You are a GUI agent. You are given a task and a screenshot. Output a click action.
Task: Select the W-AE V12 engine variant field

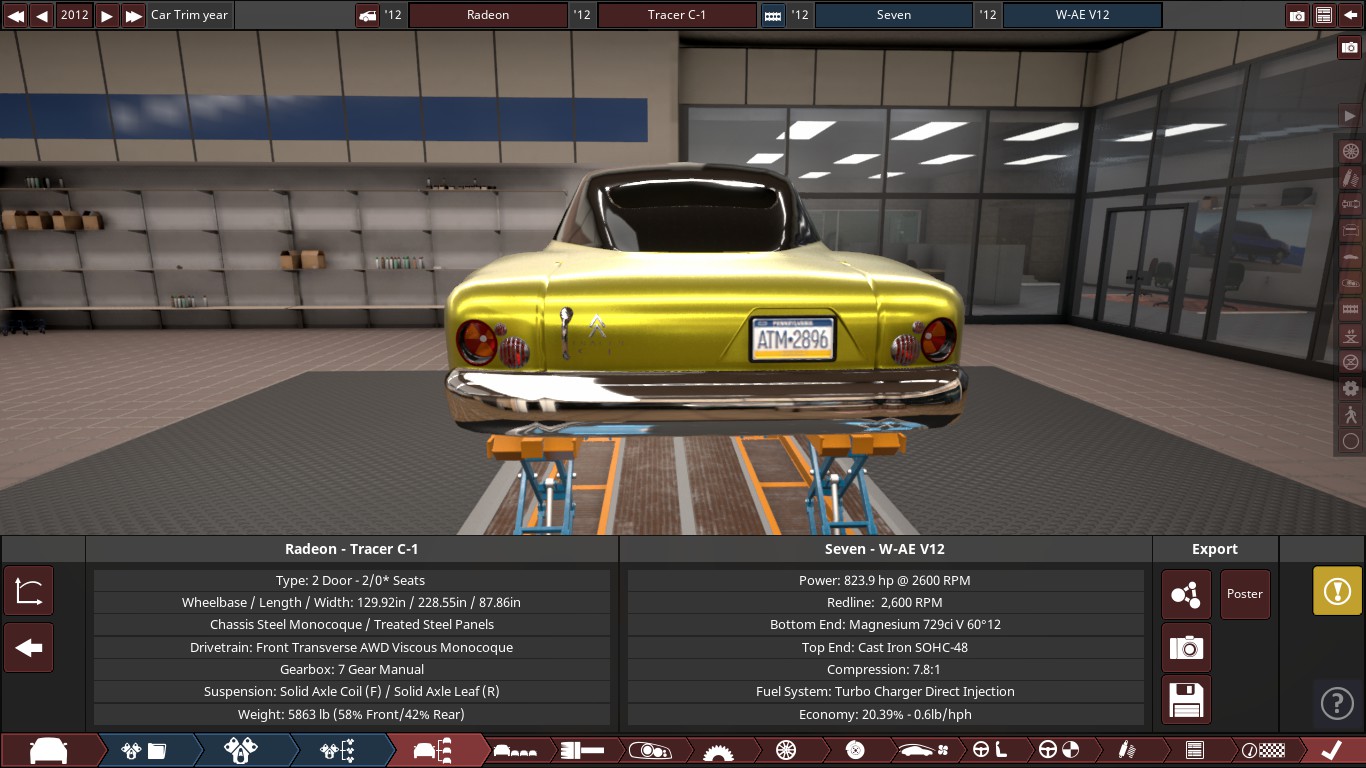[x=1083, y=15]
